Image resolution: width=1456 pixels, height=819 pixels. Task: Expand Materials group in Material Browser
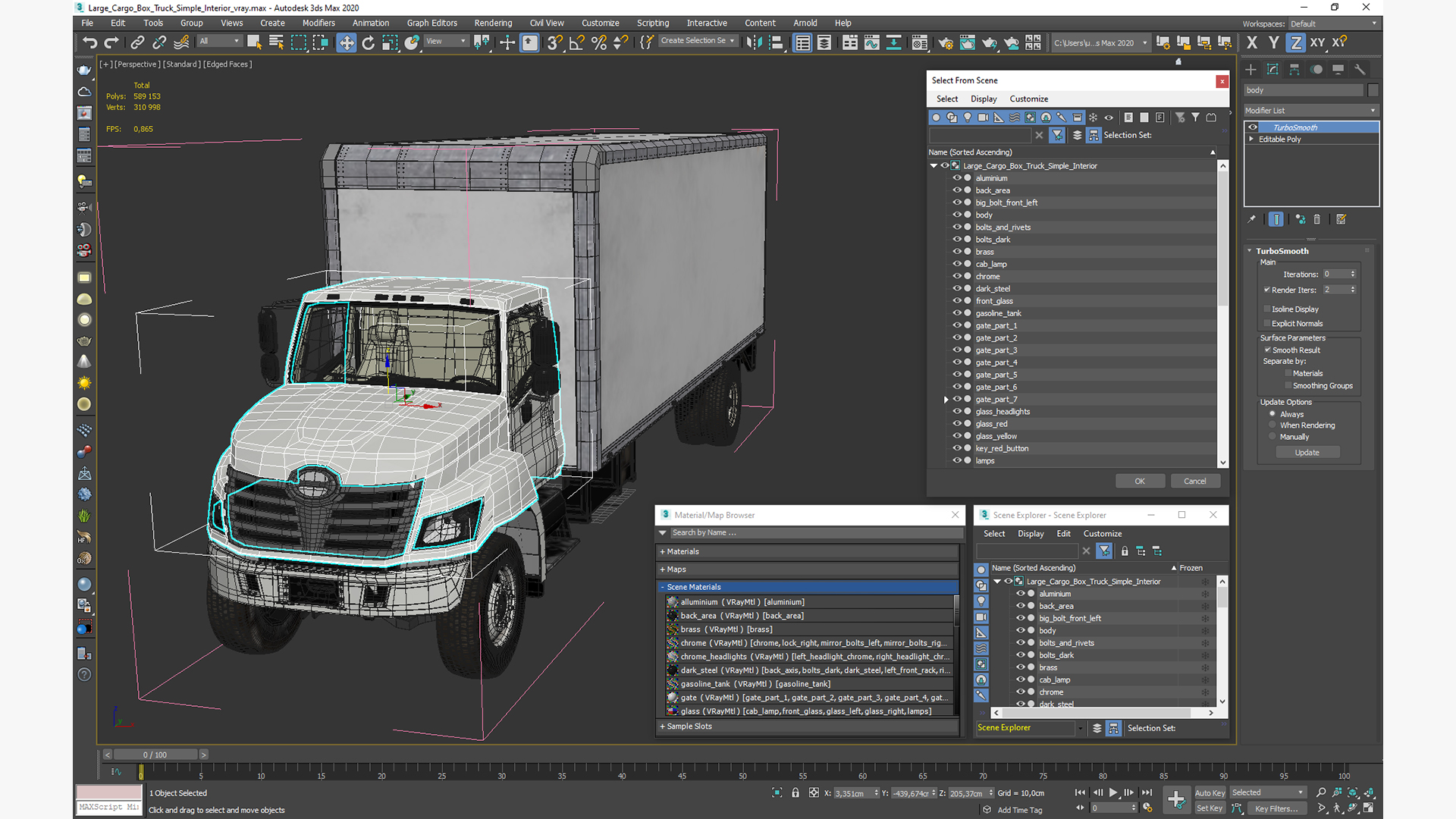809,551
